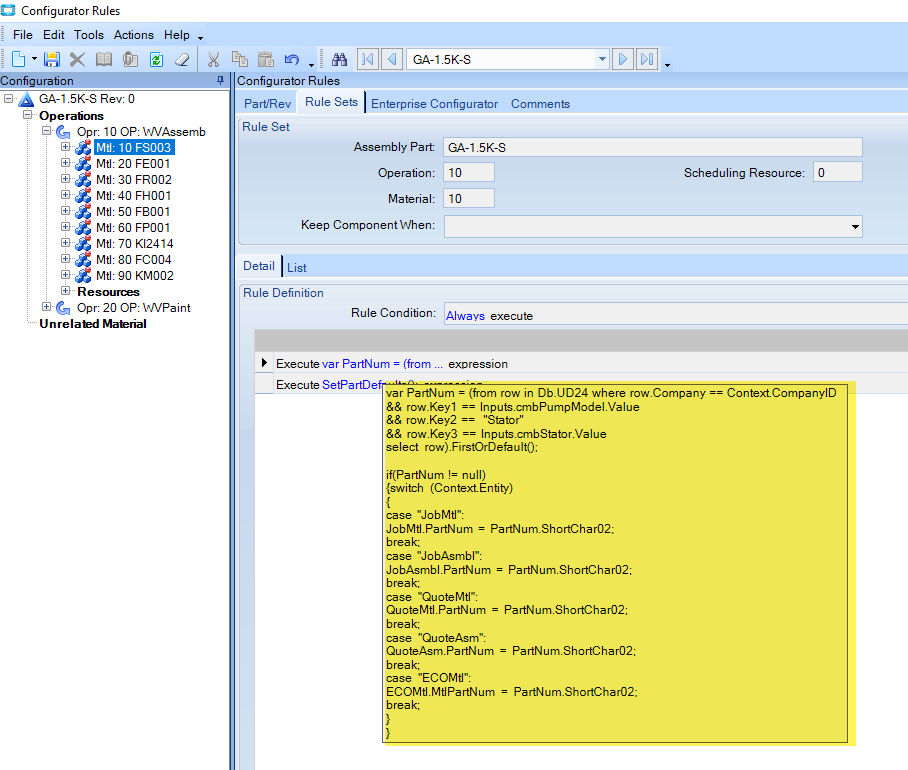Click the Always rule condition link

pos(465,316)
